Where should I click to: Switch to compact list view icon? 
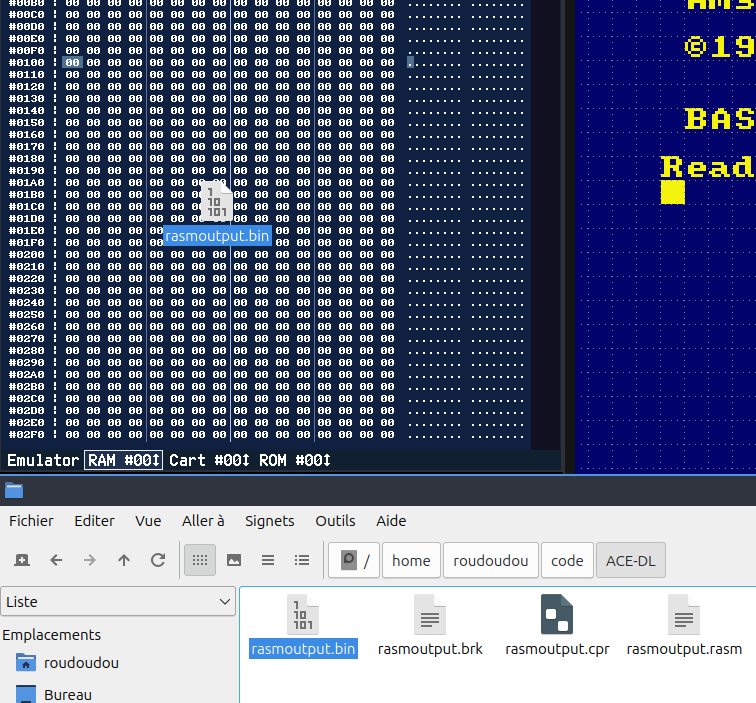click(x=268, y=560)
